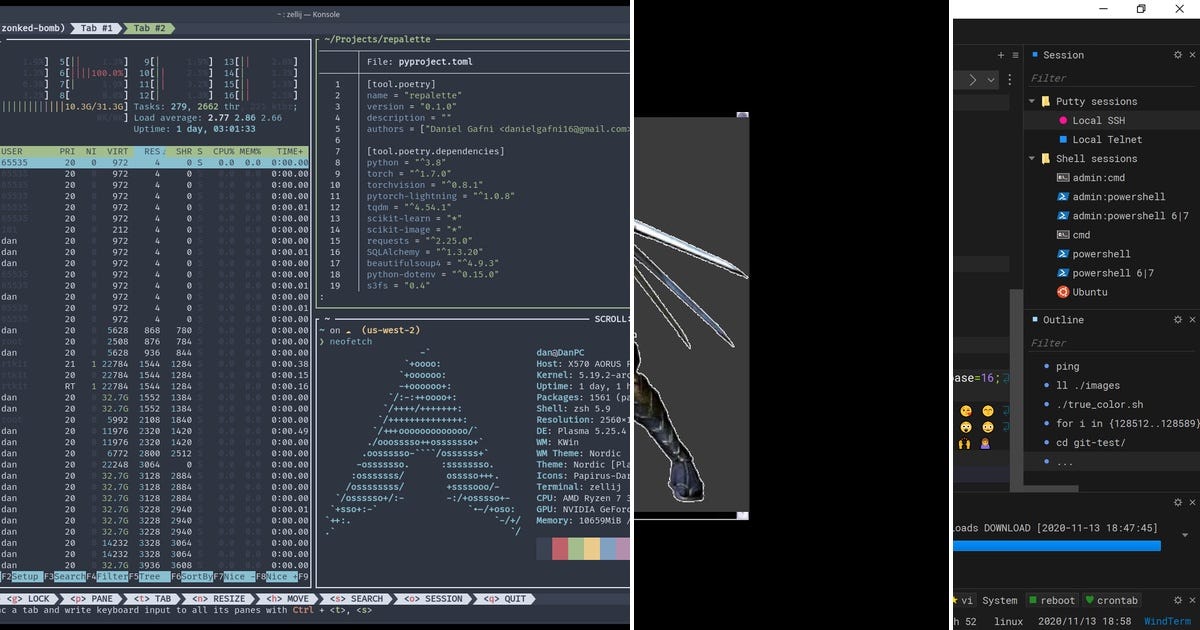The image size is (1200, 630).
Task: Select the ./true_color.sh outline entry
Action: point(1099,404)
